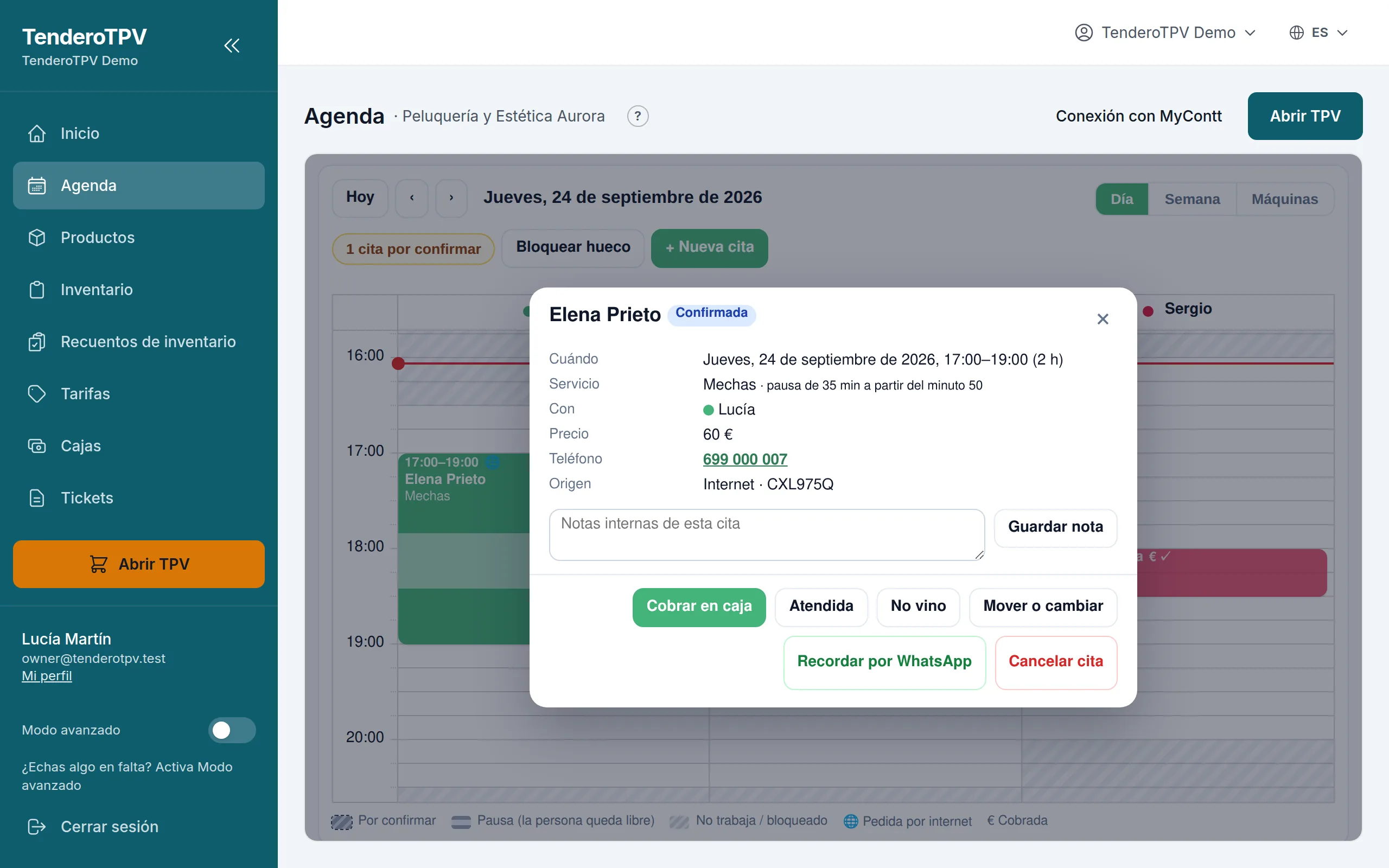Open Inicio from the sidebar
1389x868 pixels.
click(x=138, y=133)
